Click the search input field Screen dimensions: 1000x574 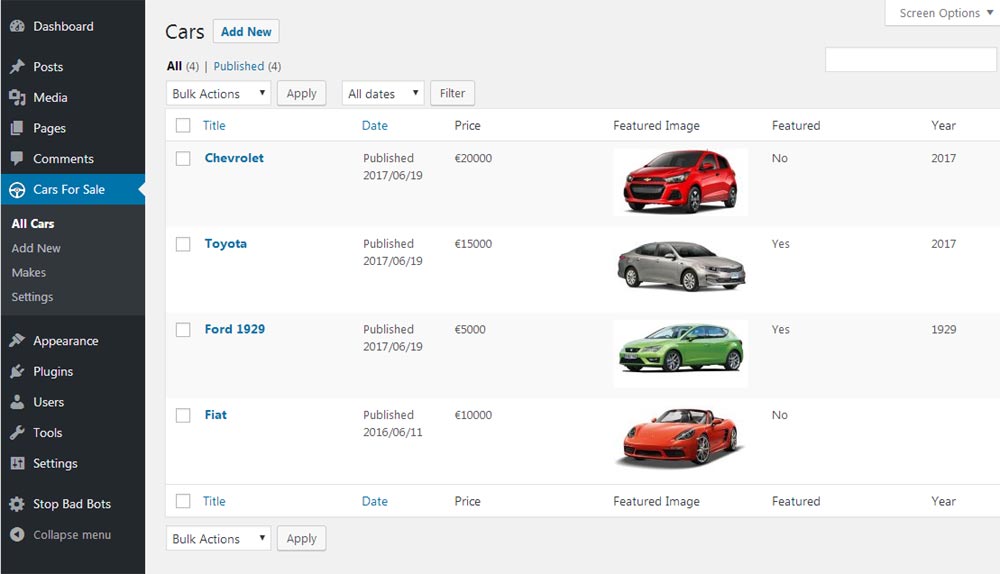pos(910,60)
